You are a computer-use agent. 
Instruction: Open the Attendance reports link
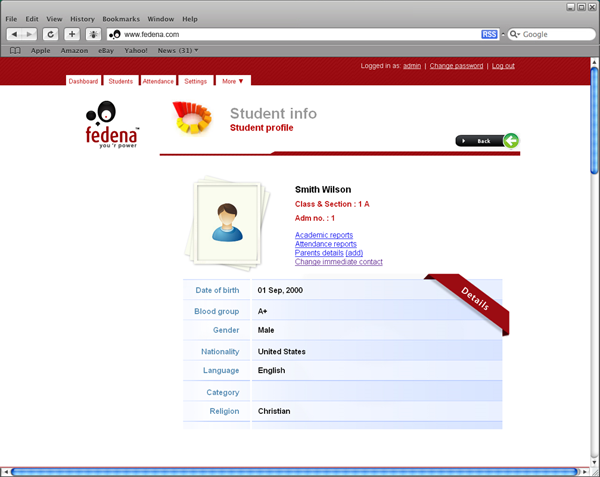[326, 244]
